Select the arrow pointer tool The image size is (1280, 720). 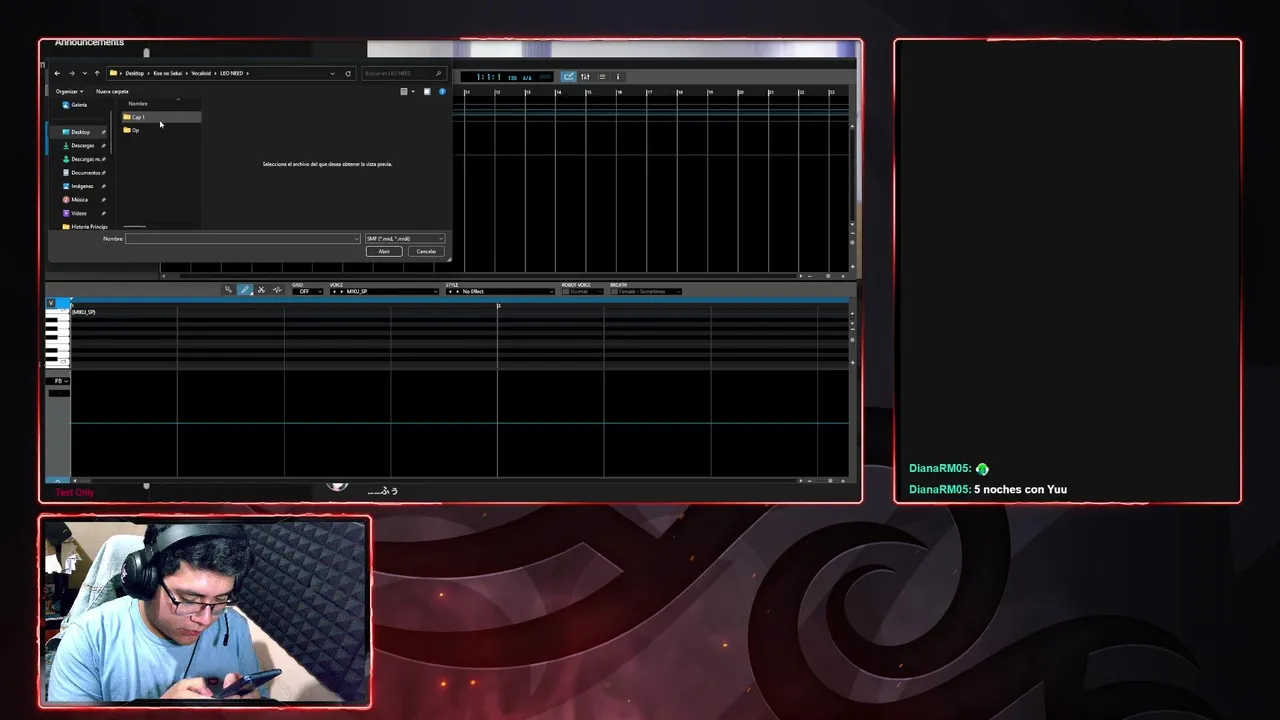coord(228,290)
